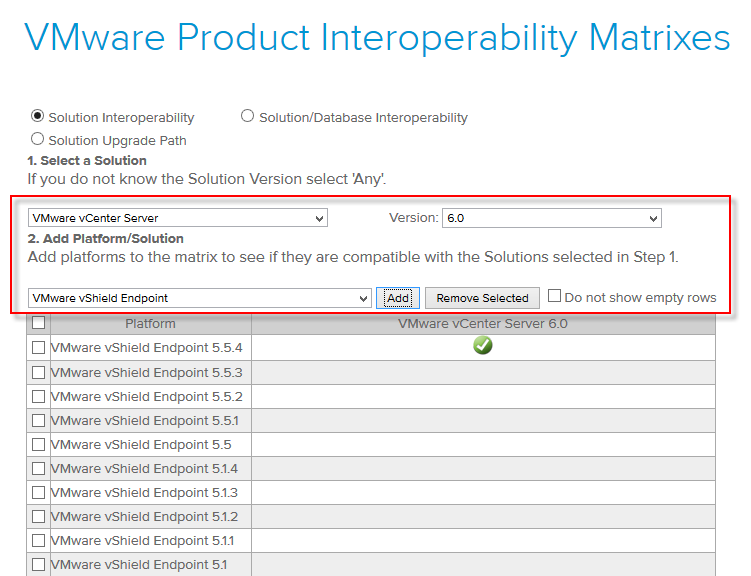Click the Solution Upgrade Path label text

coord(117,141)
